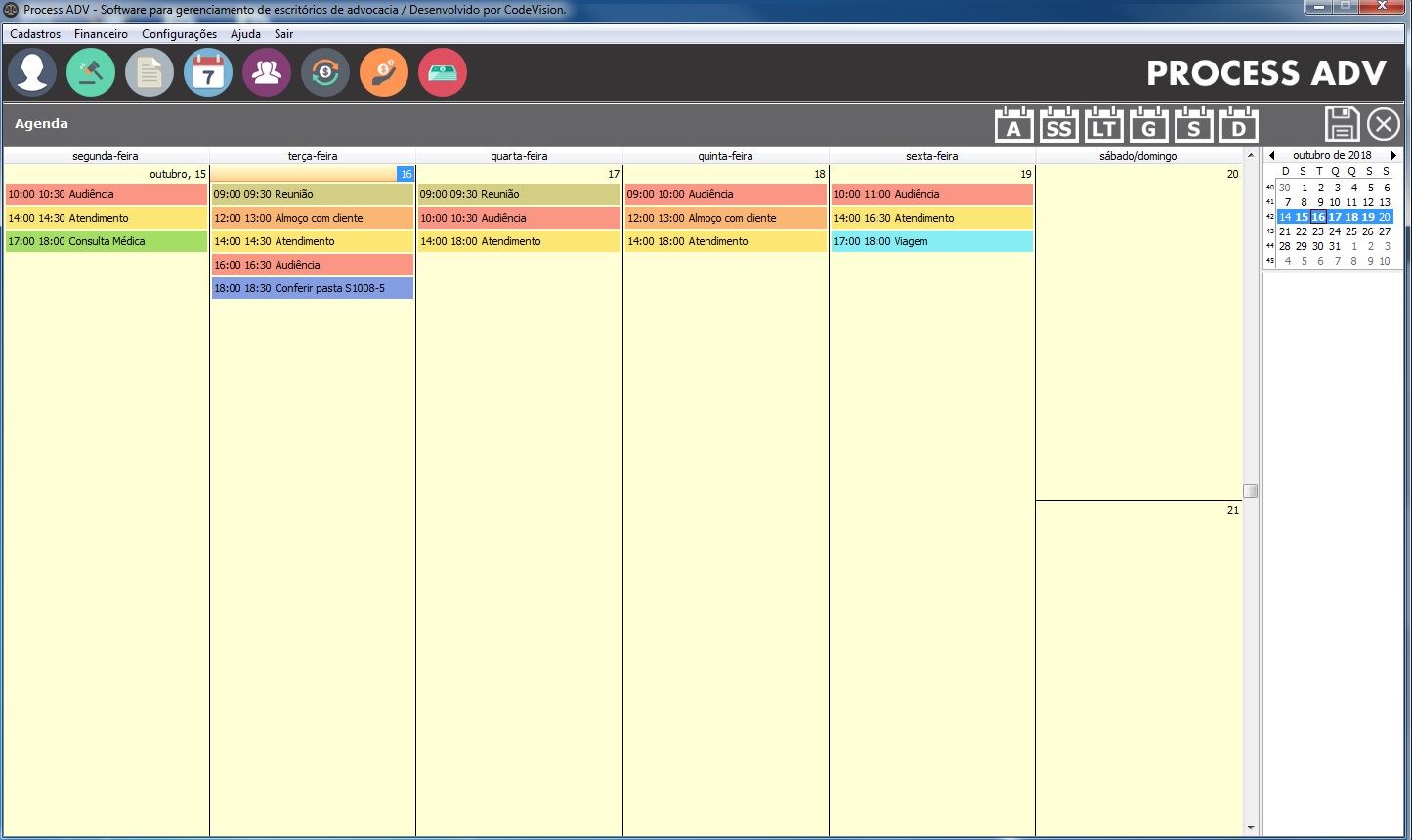Click the green gavel processes icon

[91, 73]
